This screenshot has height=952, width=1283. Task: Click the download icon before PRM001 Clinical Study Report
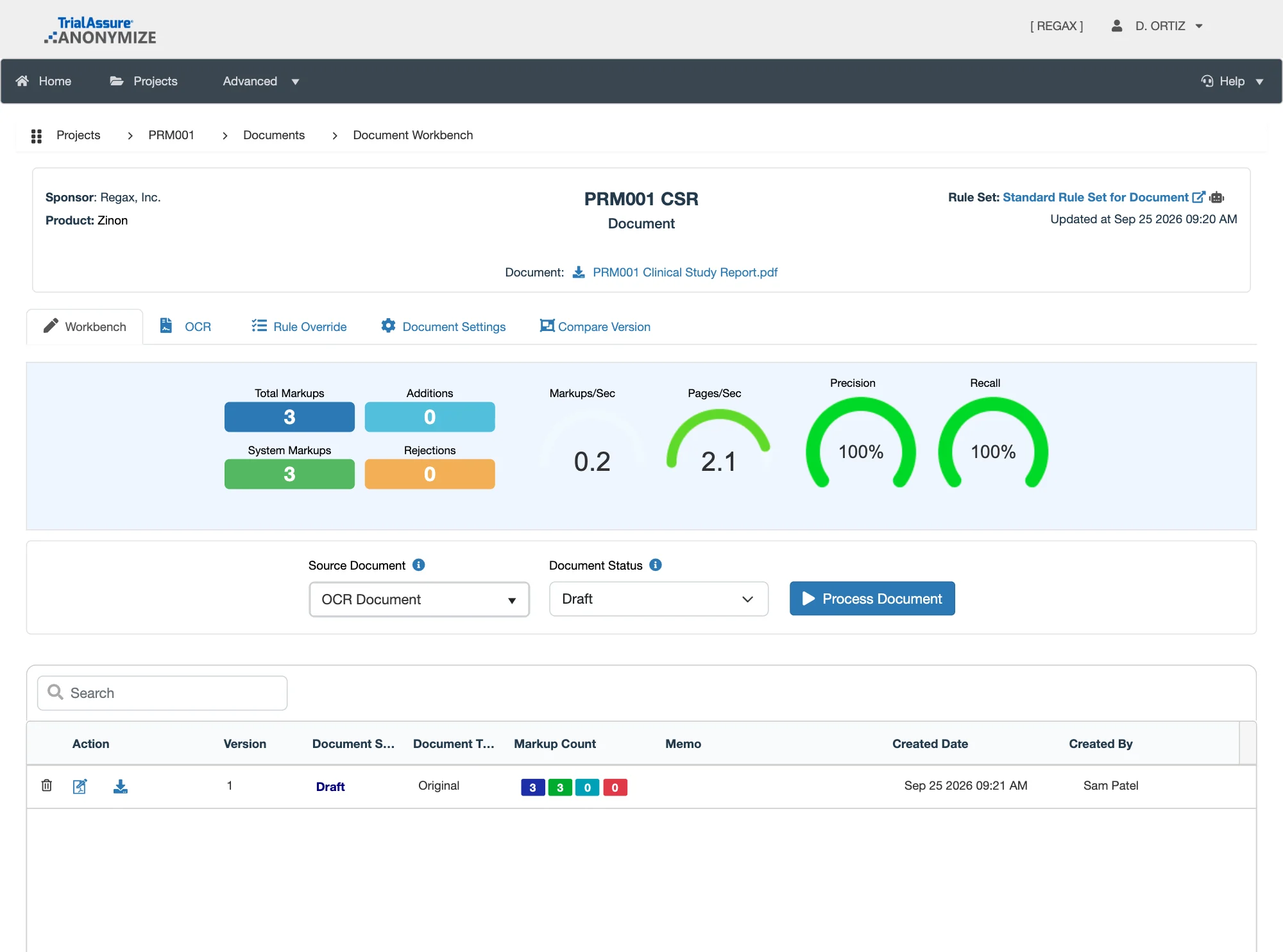coord(579,272)
